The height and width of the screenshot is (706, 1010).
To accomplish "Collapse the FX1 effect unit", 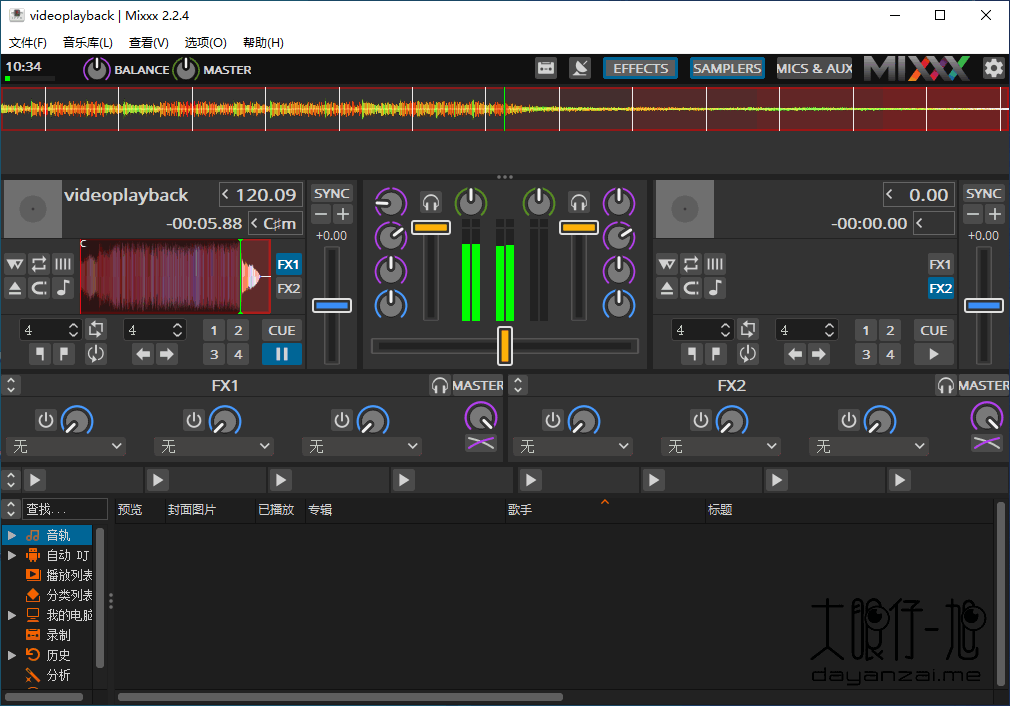I will 11,385.
